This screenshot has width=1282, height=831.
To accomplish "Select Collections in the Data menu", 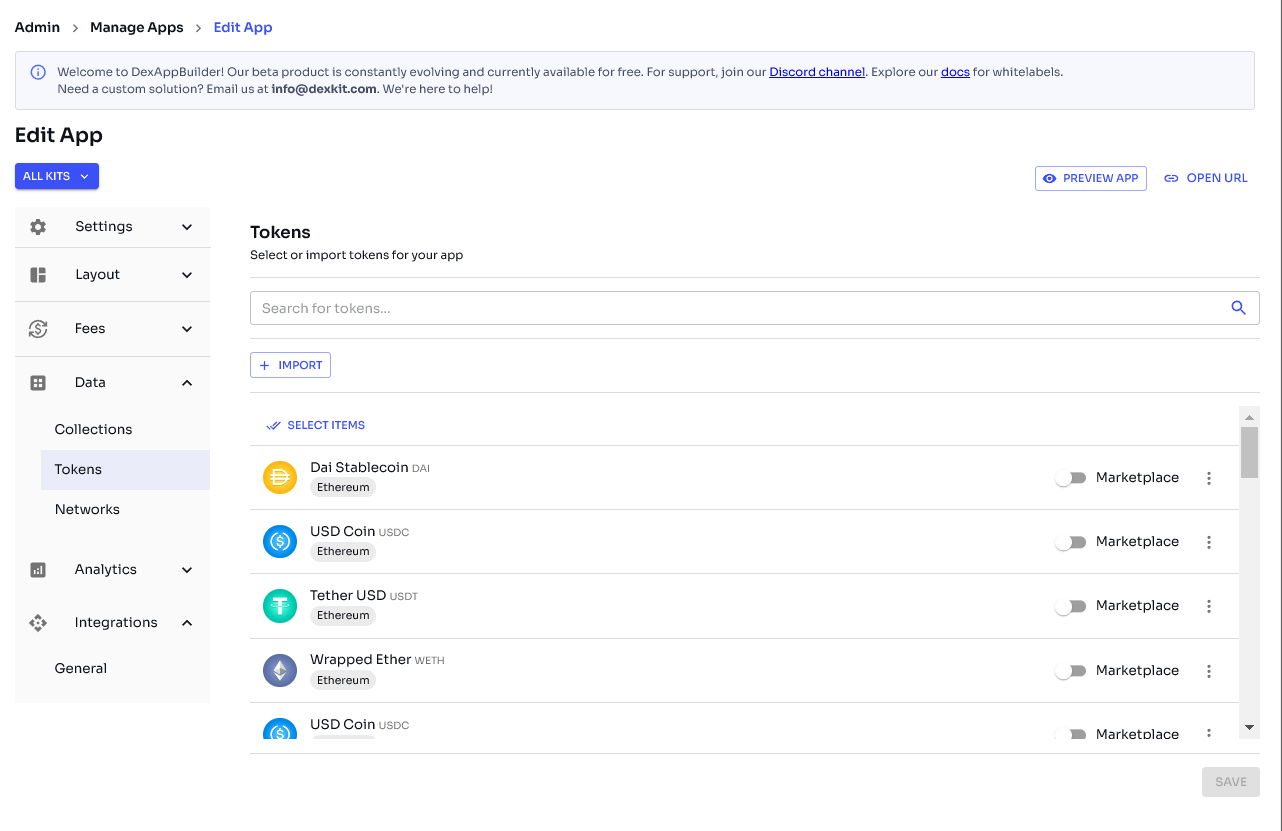I will [93, 429].
